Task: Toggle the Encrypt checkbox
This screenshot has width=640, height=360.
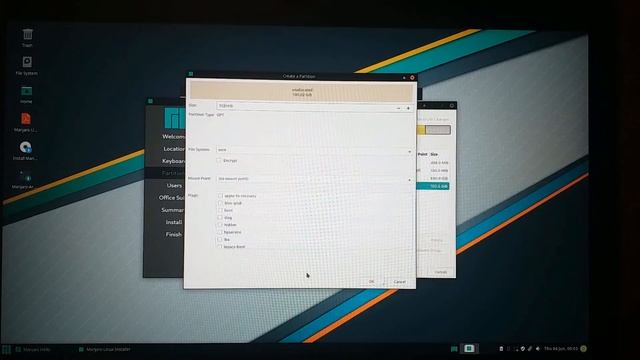Action: (x=219, y=160)
